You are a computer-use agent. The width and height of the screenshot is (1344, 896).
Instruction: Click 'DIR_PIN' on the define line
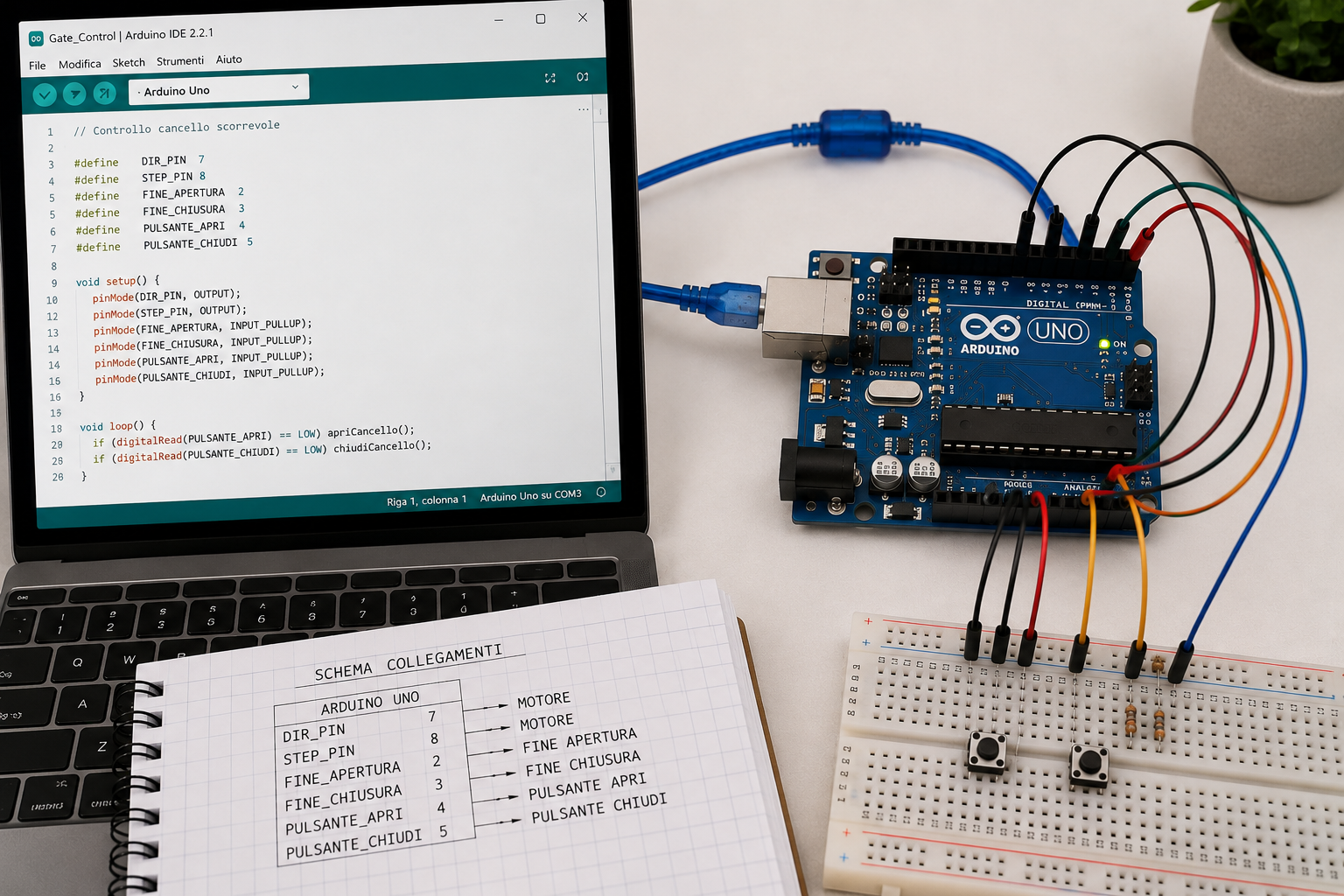(164, 161)
